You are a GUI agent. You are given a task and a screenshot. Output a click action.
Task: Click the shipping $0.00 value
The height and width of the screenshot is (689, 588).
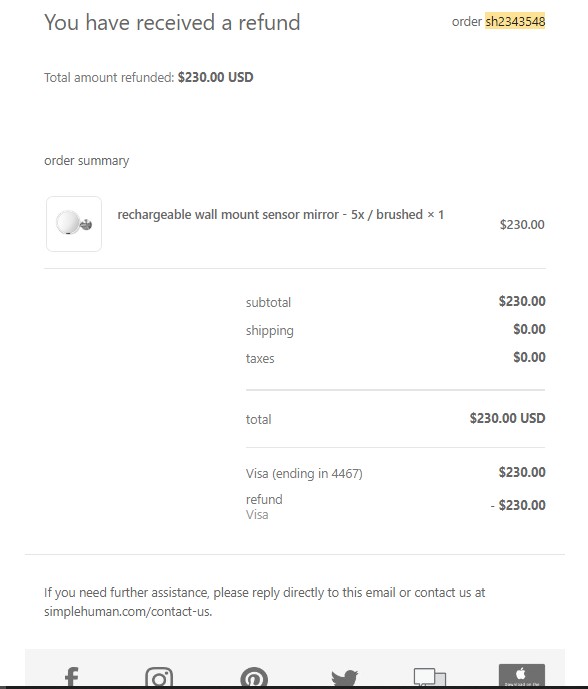(x=530, y=329)
